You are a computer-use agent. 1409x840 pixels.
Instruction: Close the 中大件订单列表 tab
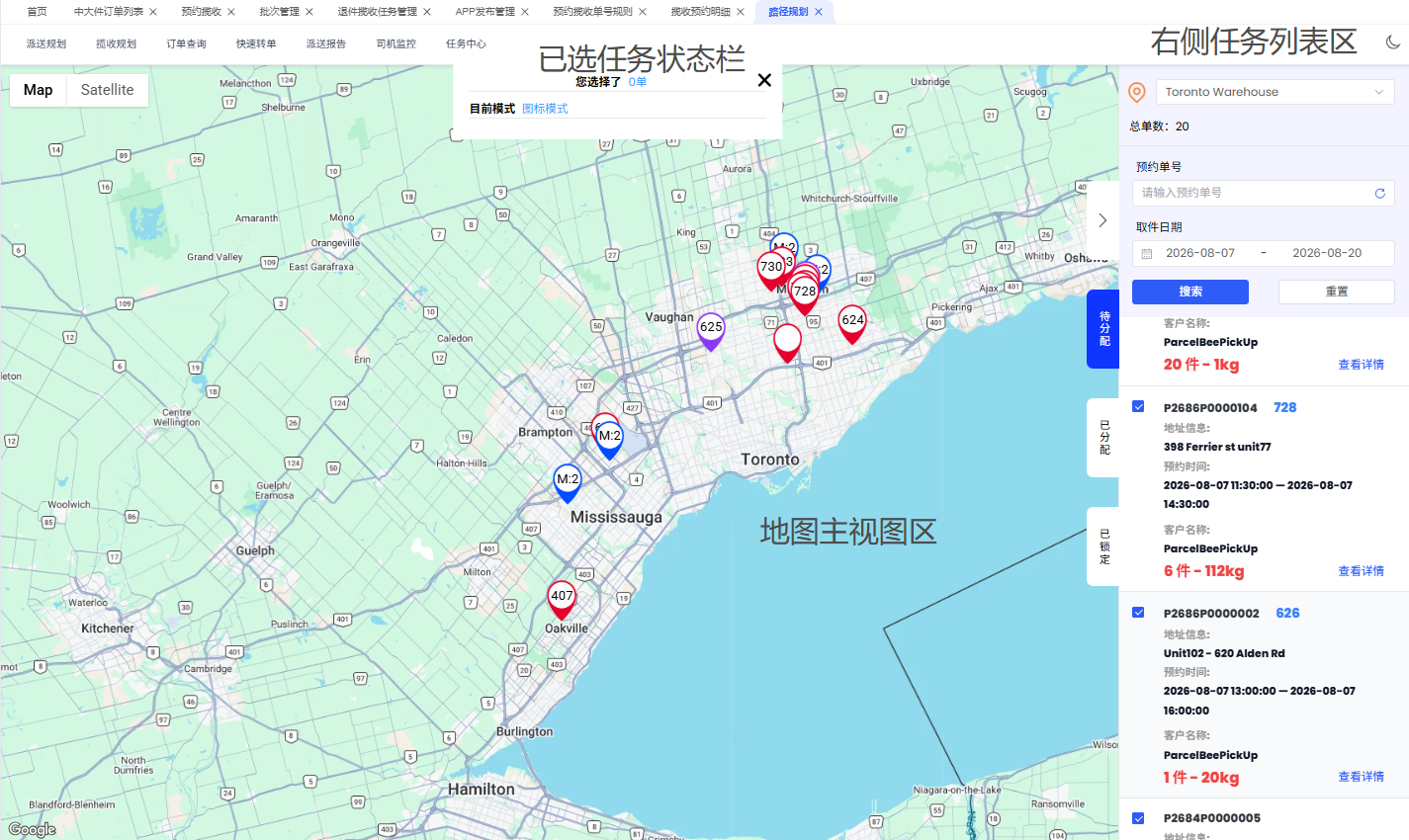click(x=153, y=12)
